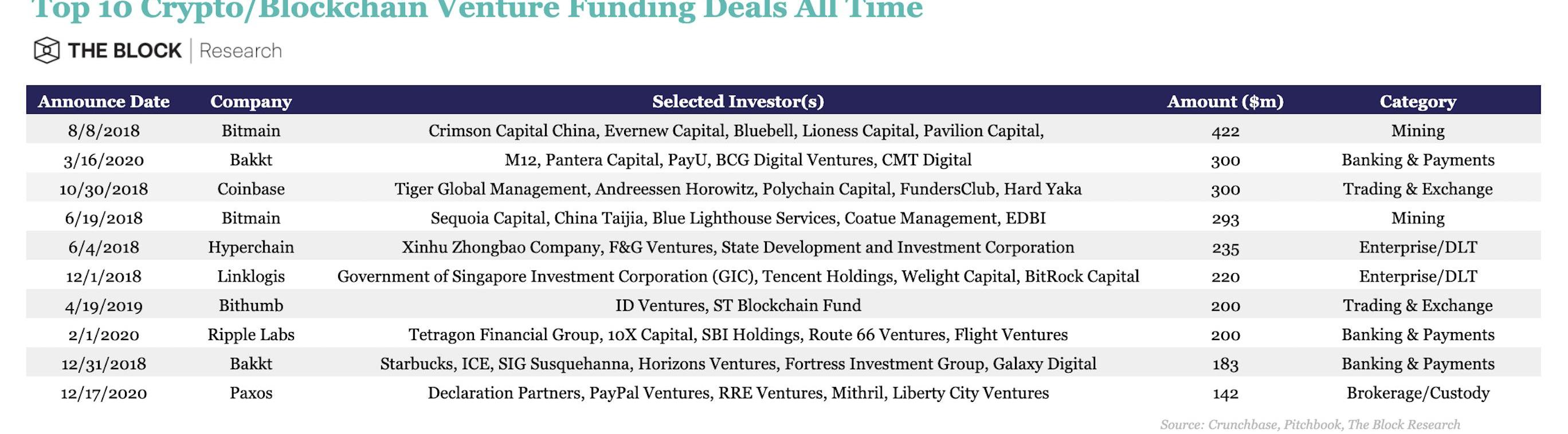Select the Coinbase company cell
This screenshot has height=434, width=1568.
tap(251, 189)
